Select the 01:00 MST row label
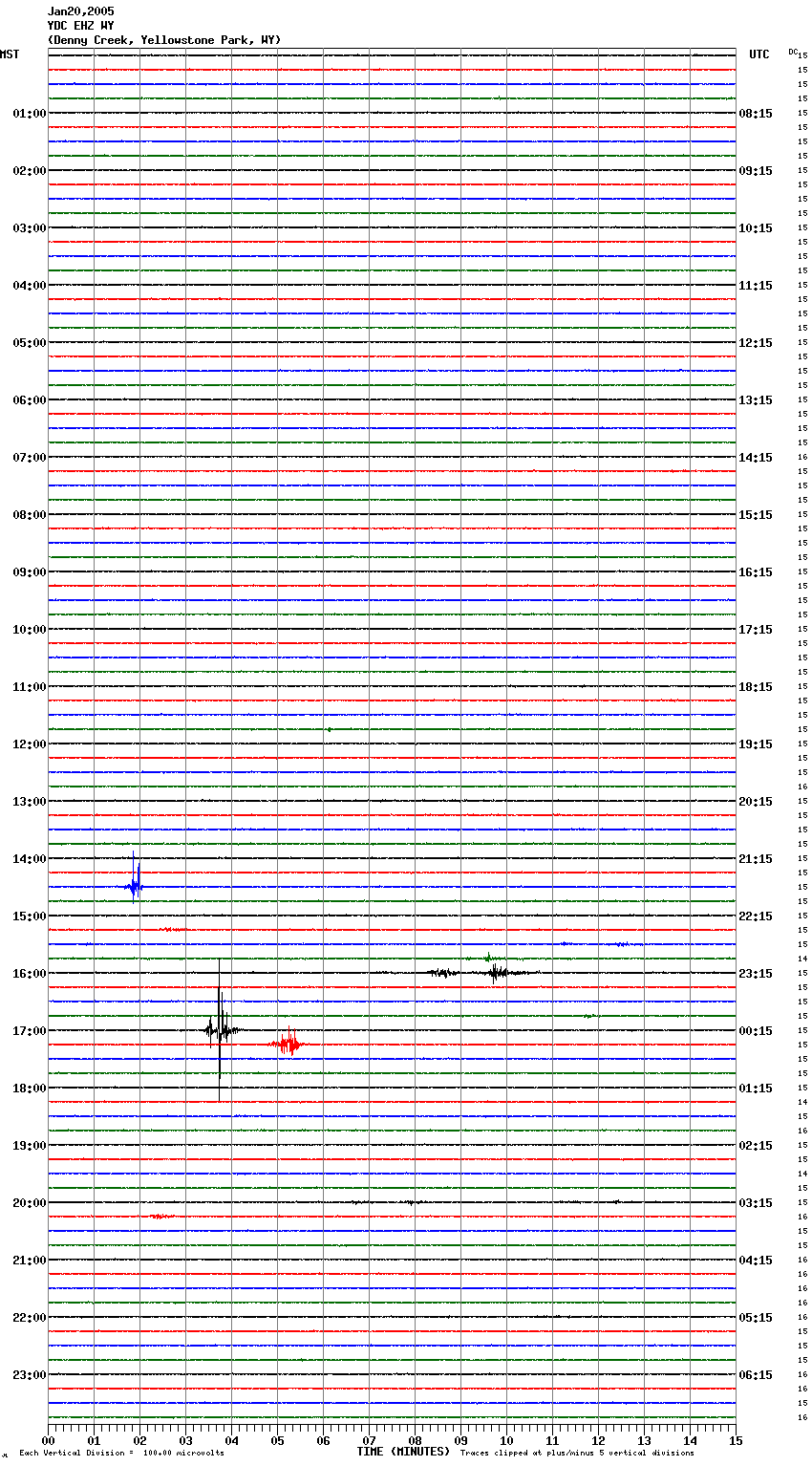Image resolution: width=812 pixels, height=1466 pixels. (29, 114)
